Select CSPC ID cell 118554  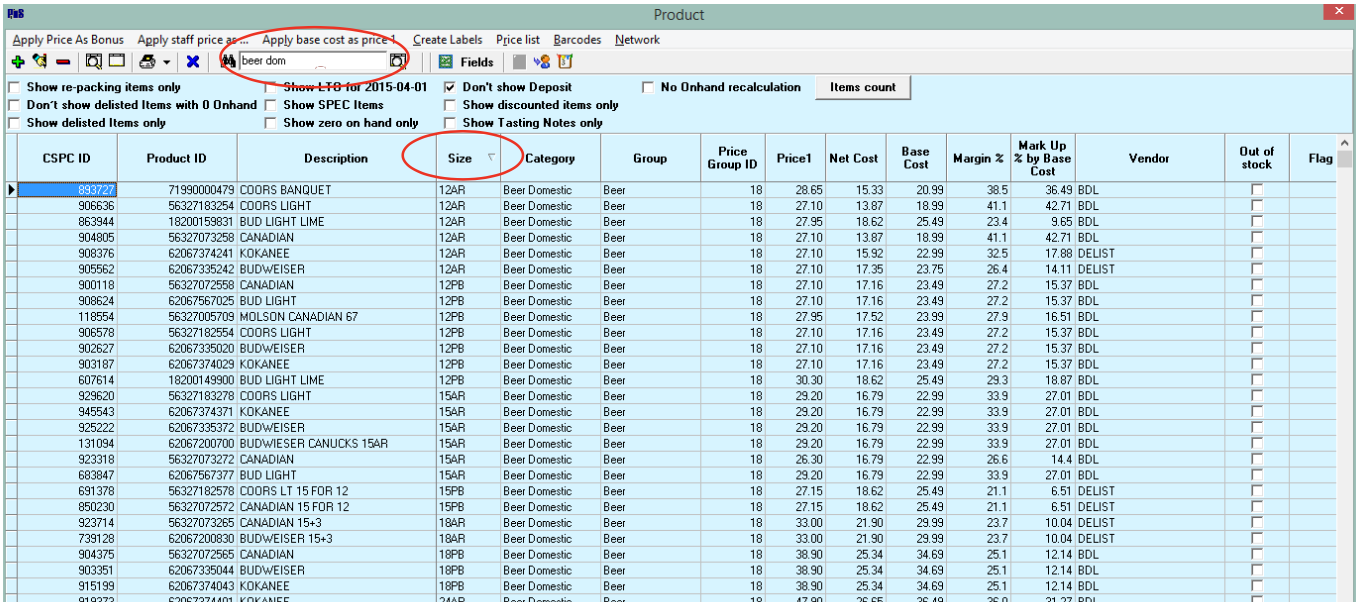tap(67, 317)
